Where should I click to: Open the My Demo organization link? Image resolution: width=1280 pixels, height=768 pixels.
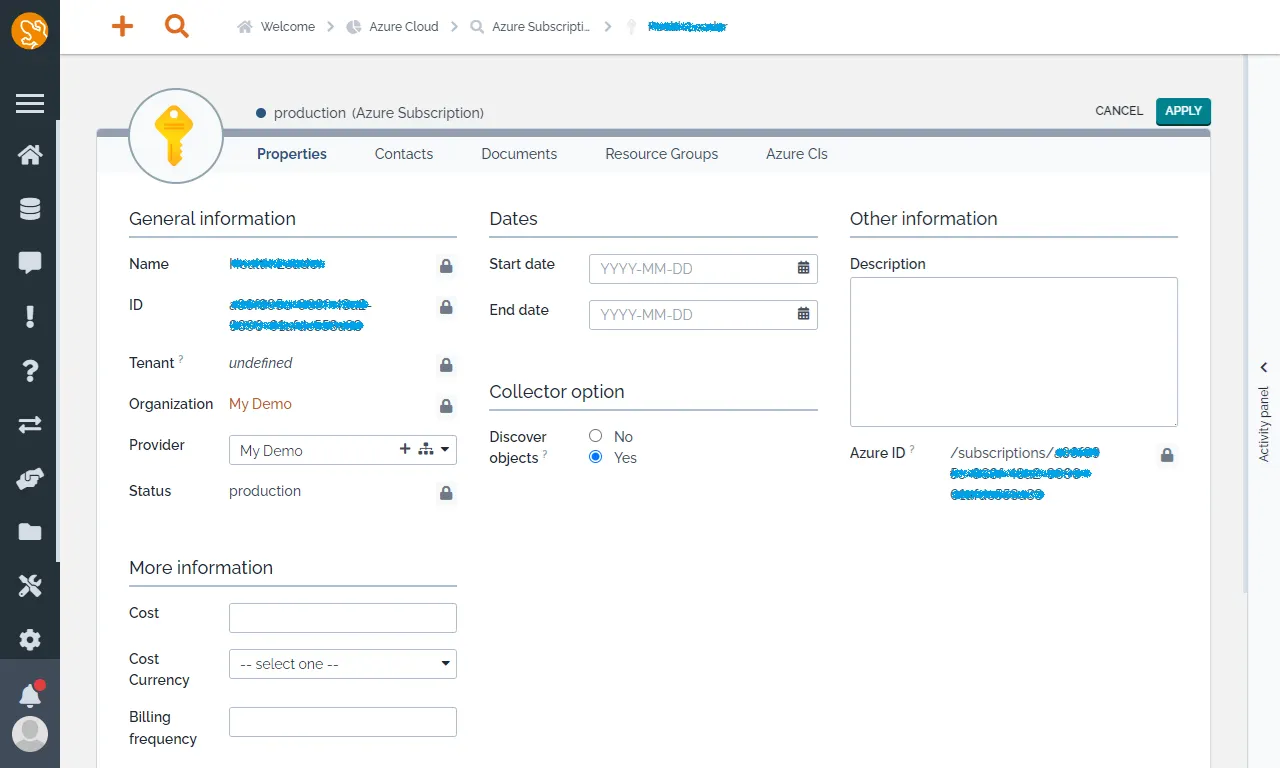(260, 404)
